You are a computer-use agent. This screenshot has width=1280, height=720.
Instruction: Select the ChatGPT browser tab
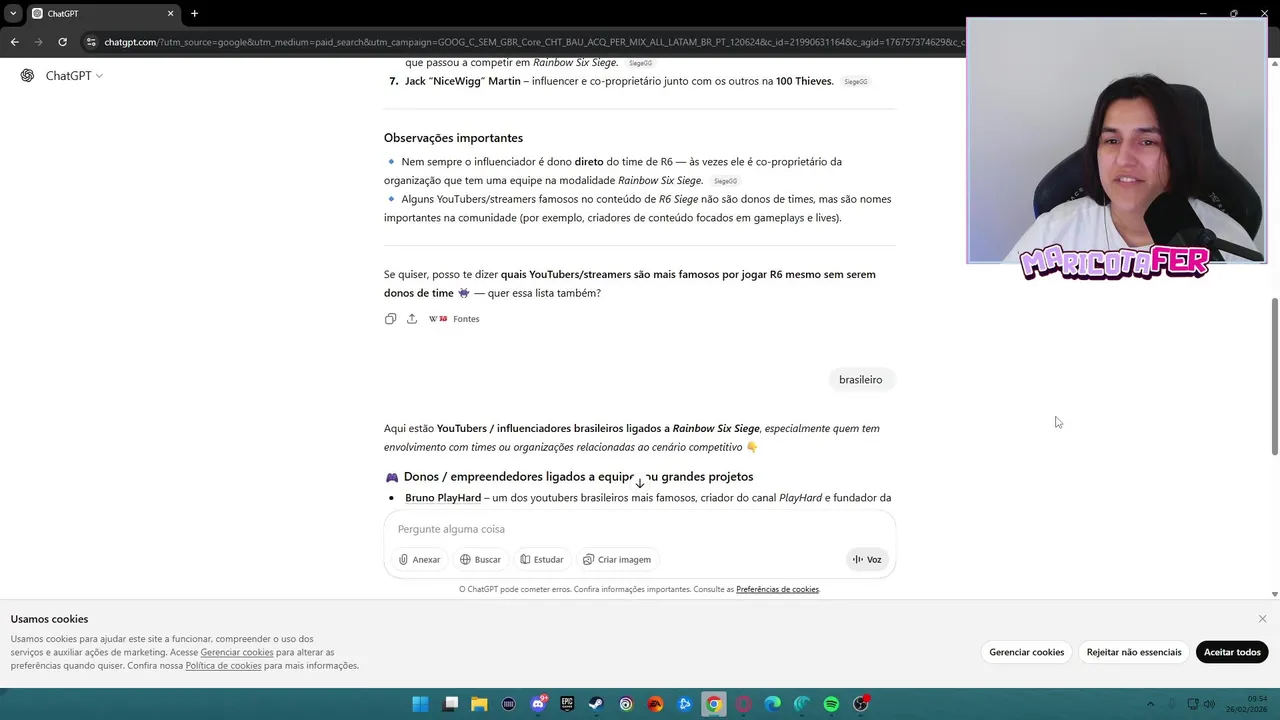click(102, 14)
